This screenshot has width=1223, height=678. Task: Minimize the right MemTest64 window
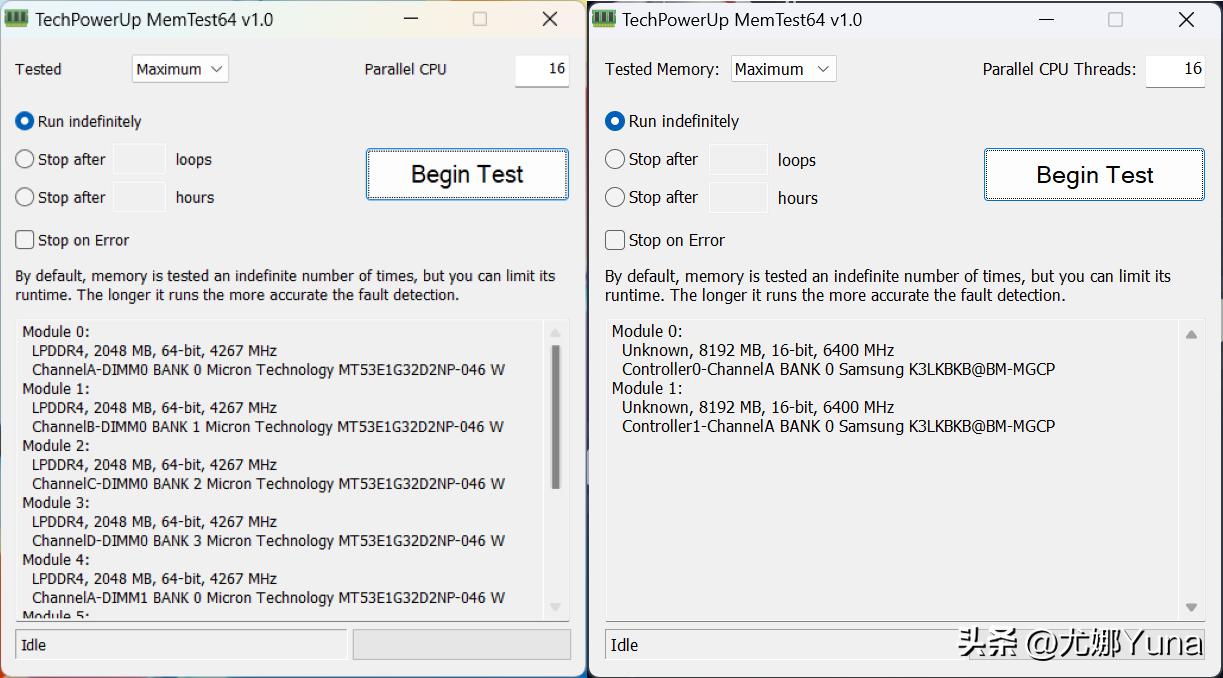1045,19
